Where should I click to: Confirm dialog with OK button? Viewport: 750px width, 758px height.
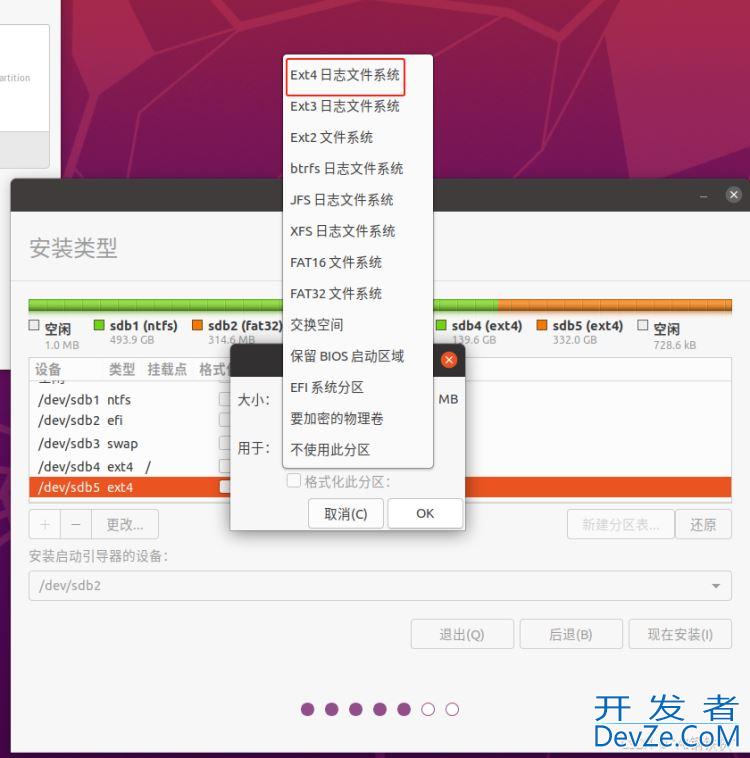click(425, 513)
